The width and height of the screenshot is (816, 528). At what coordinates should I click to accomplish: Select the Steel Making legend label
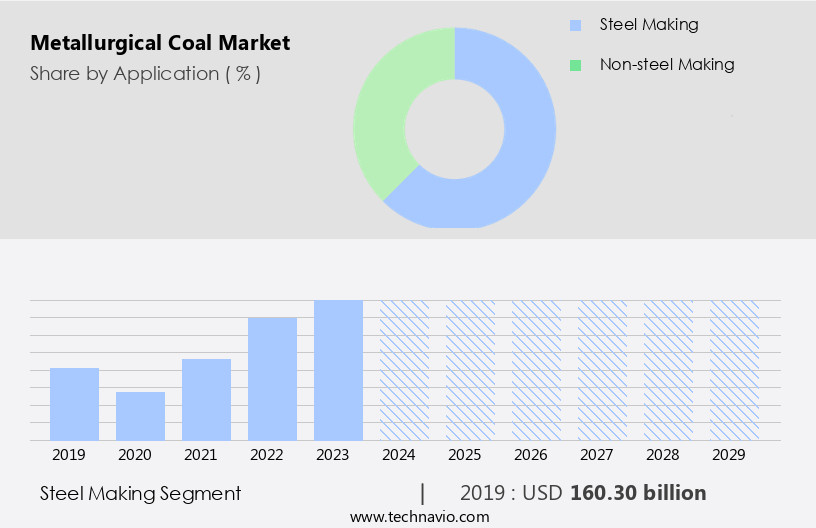pos(648,25)
